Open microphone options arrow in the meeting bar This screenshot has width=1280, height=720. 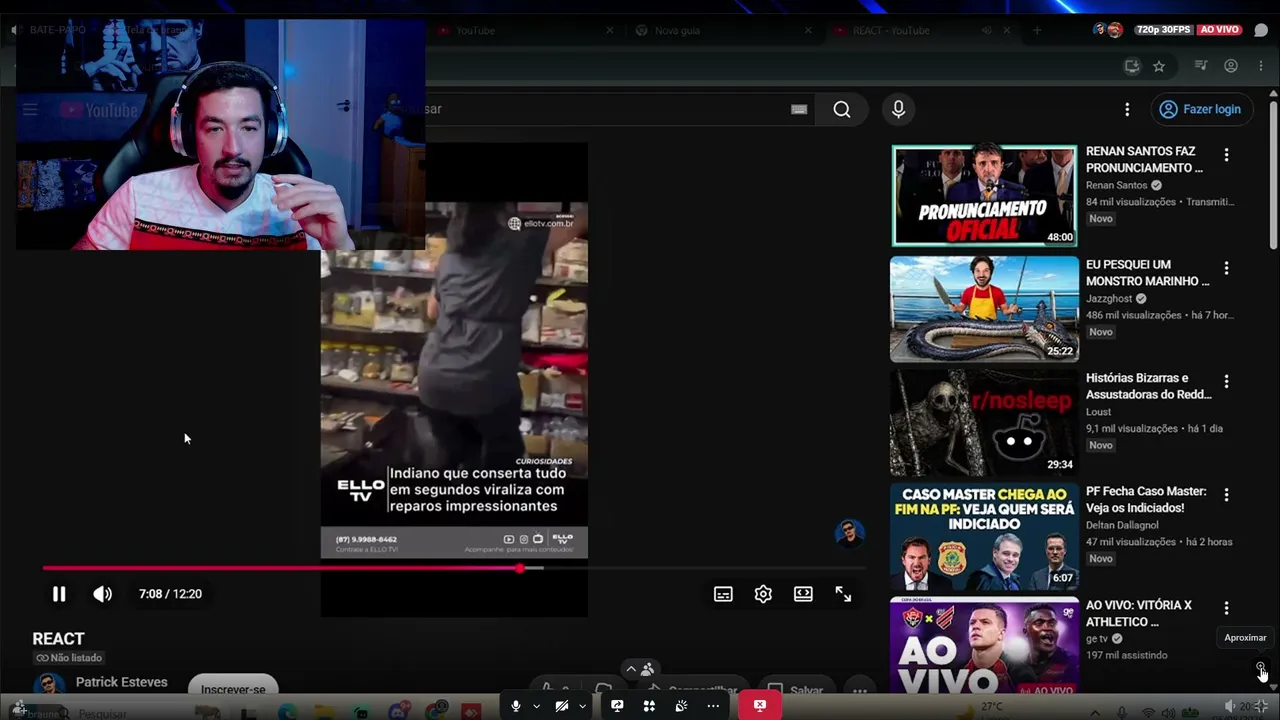(536, 706)
